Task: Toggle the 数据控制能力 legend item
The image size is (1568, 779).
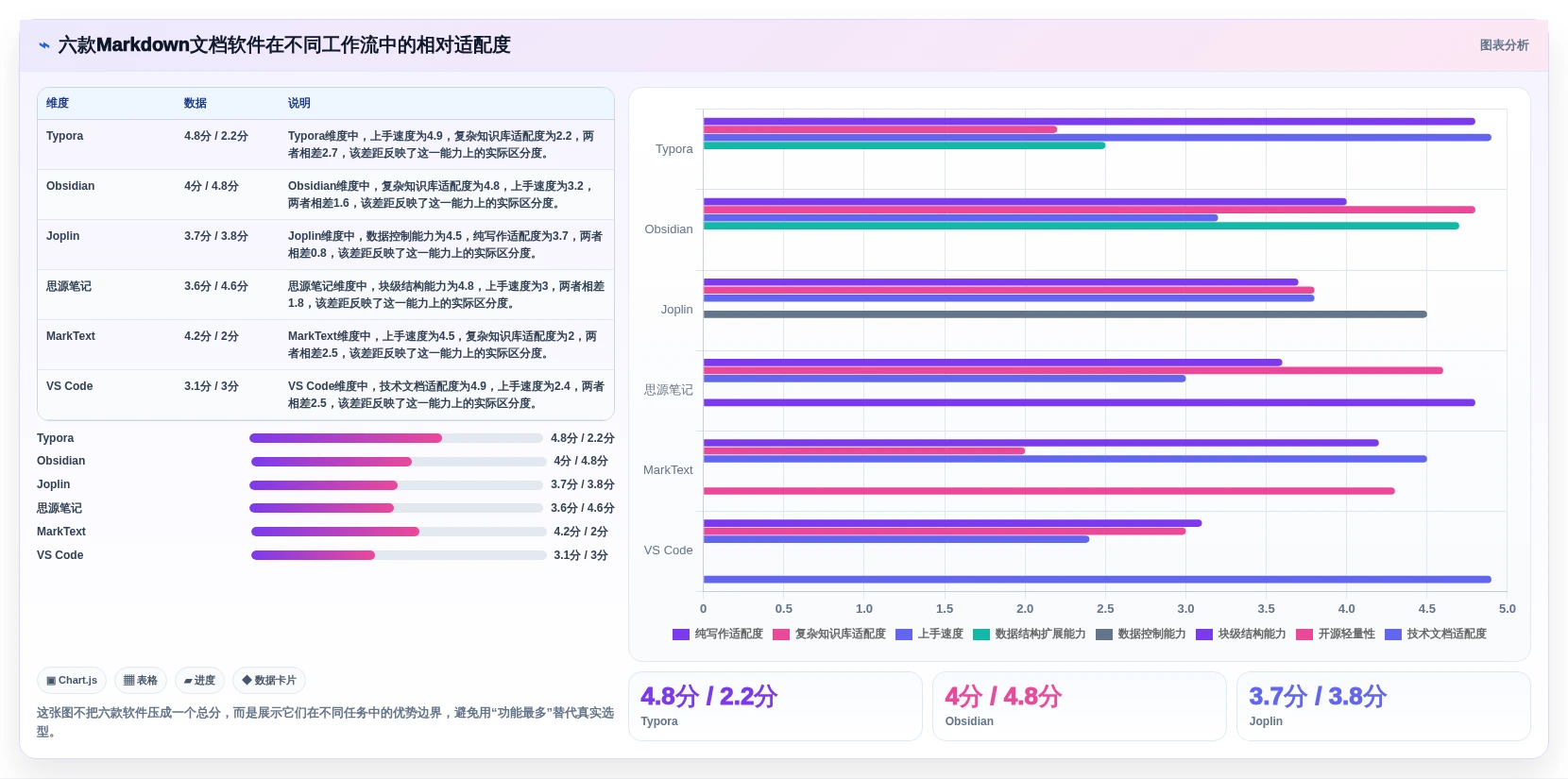Action: (x=1141, y=635)
